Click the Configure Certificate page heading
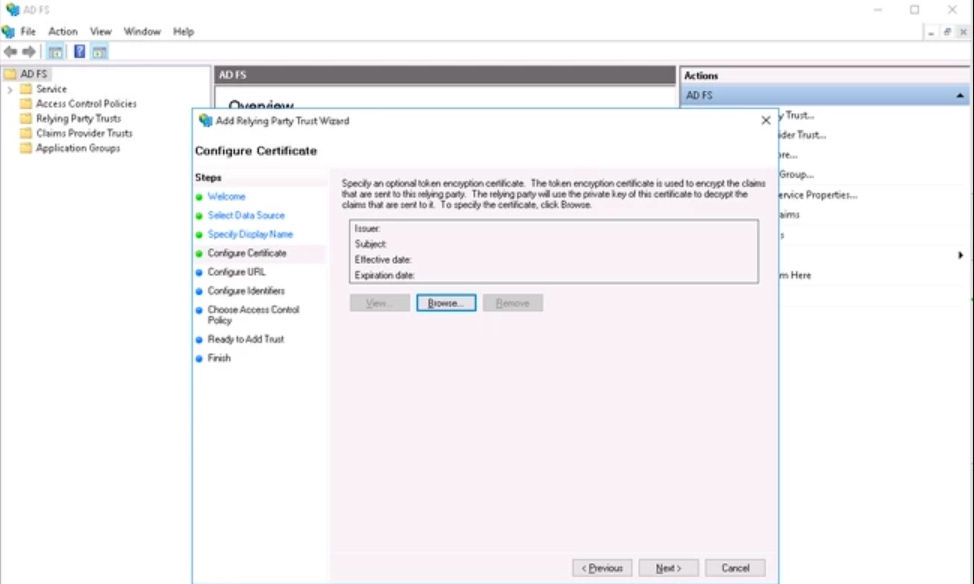This screenshot has width=974, height=584. click(x=256, y=151)
